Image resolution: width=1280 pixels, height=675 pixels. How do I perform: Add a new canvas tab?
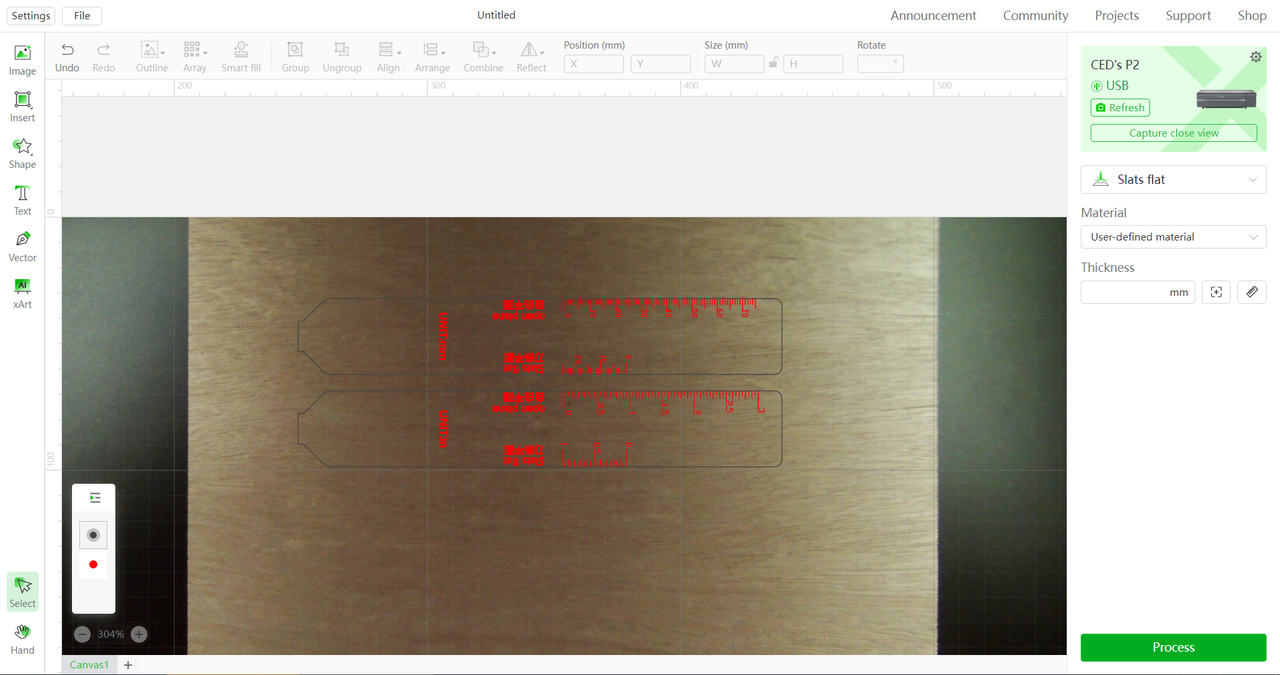coord(128,665)
